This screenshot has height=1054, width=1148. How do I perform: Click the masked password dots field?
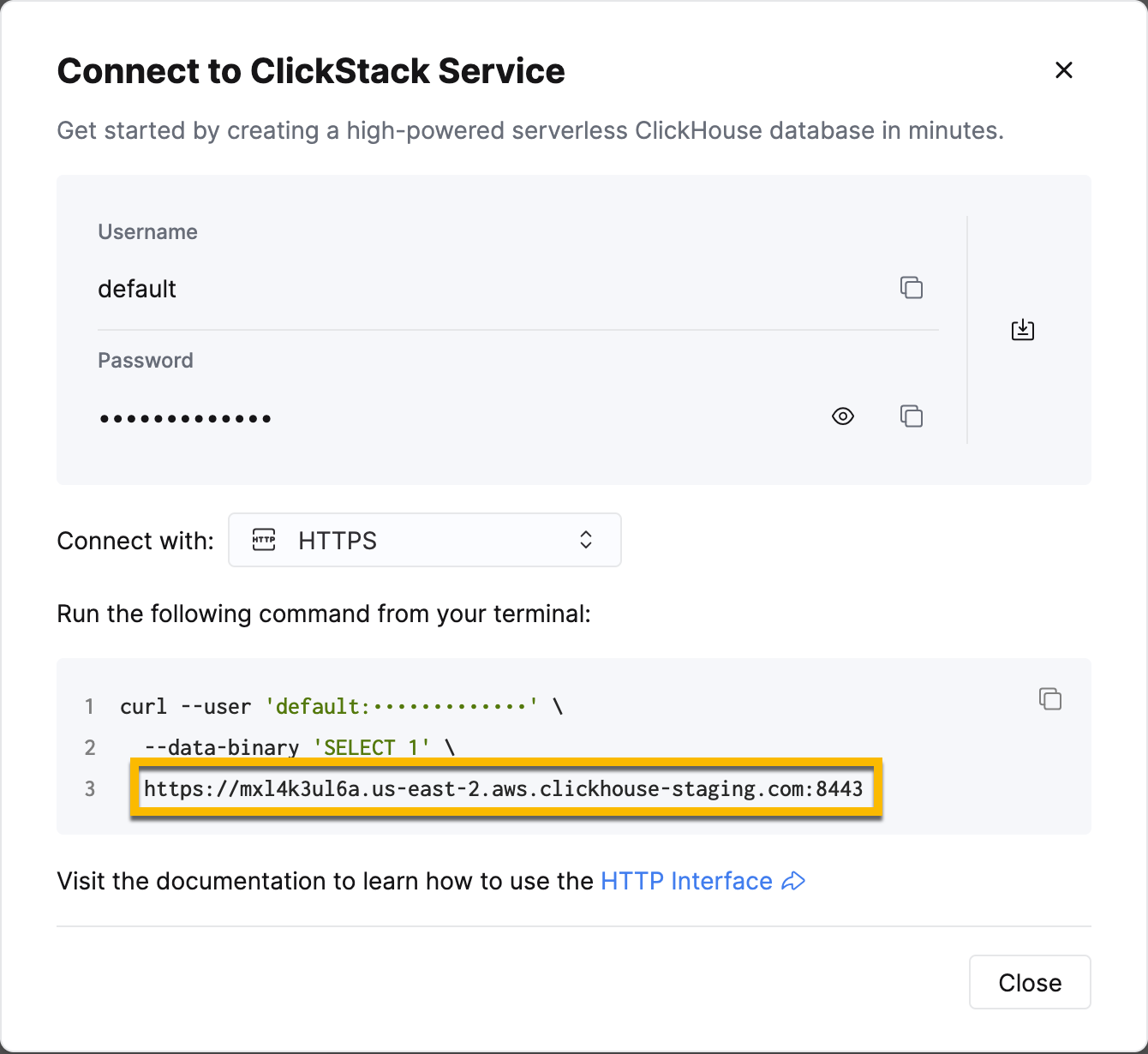185,417
